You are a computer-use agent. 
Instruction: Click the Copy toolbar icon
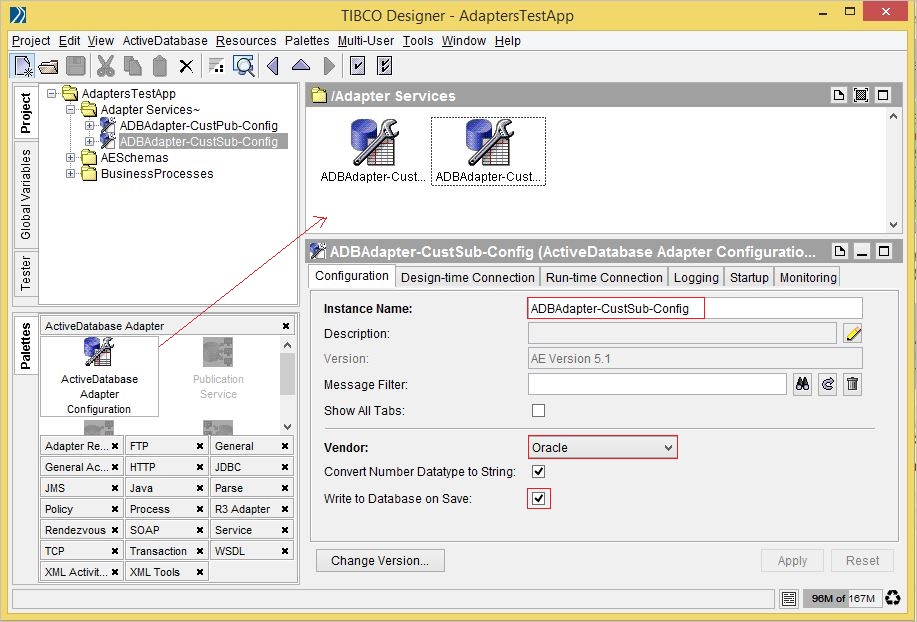pyautogui.click(x=133, y=66)
